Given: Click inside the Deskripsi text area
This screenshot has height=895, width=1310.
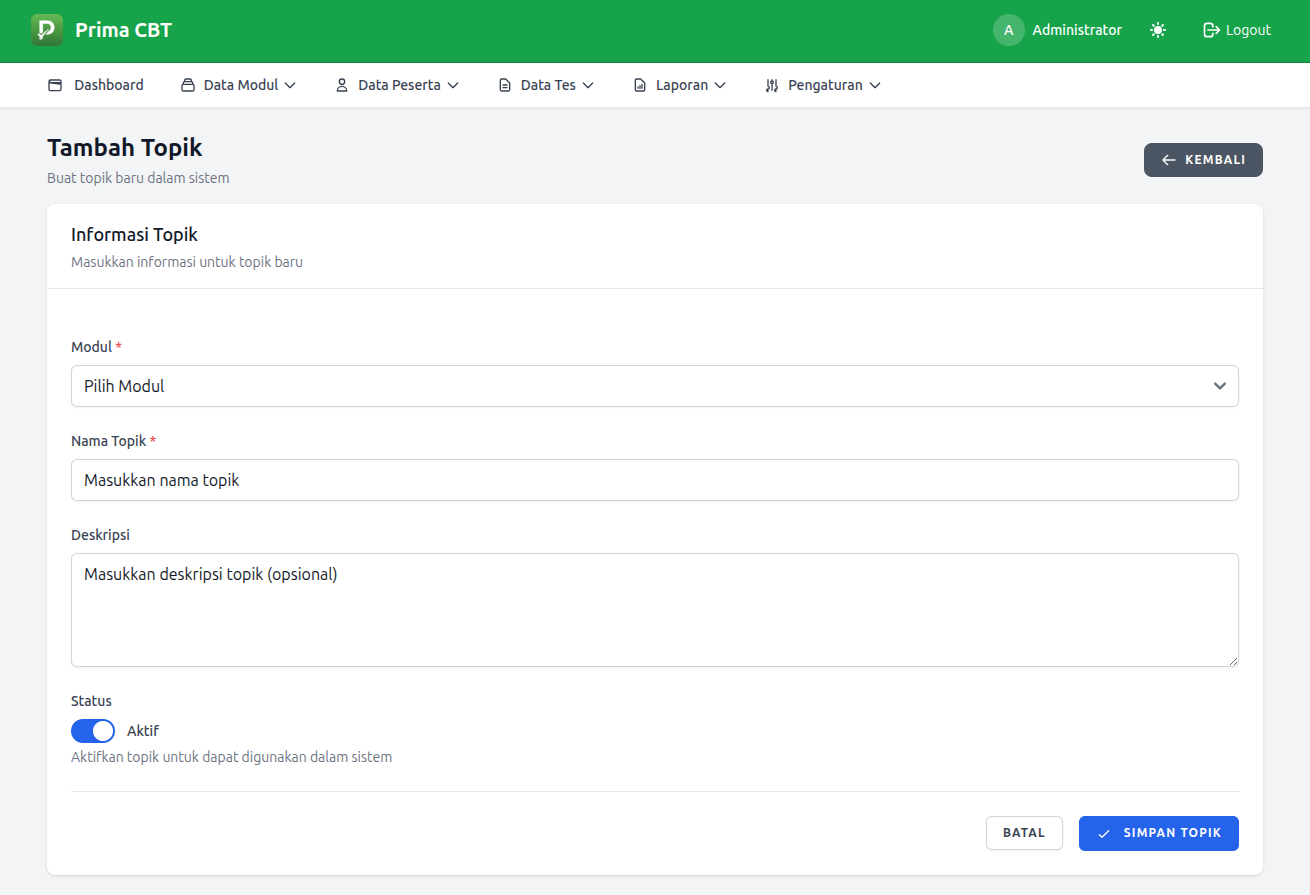Looking at the screenshot, I should (x=654, y=610).
